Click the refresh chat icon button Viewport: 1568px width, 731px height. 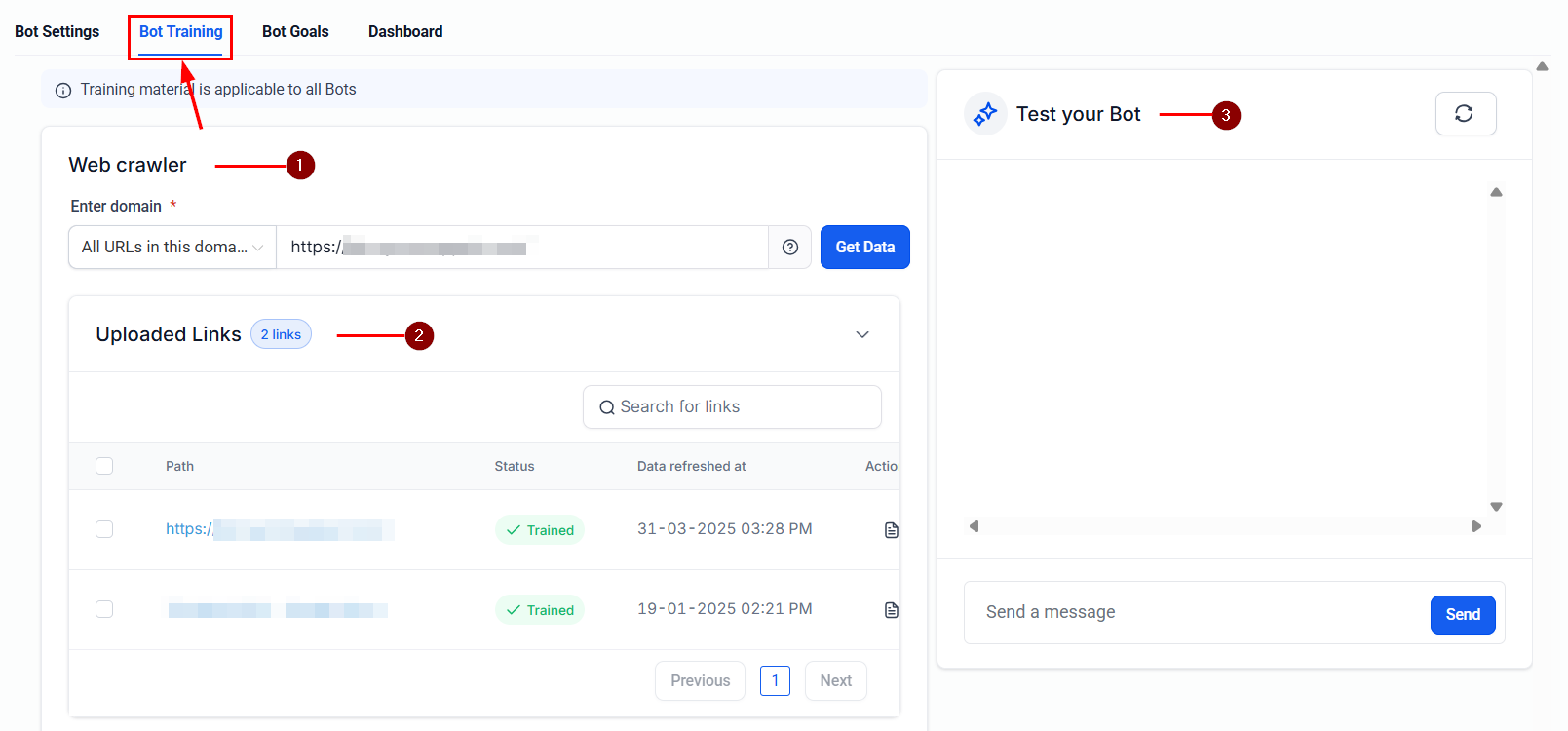[1465, 114]
